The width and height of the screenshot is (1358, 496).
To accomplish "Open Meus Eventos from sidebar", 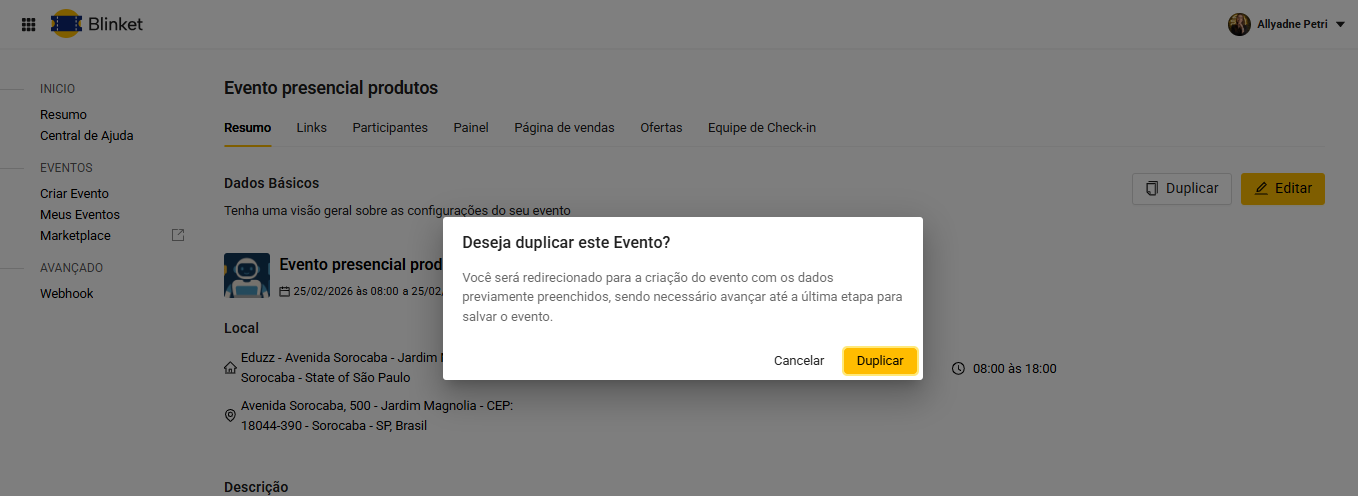I will 79,215.
